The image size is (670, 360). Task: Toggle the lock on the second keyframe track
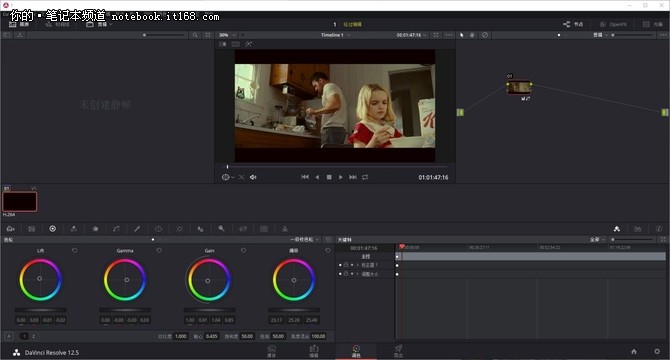(346, 274)
